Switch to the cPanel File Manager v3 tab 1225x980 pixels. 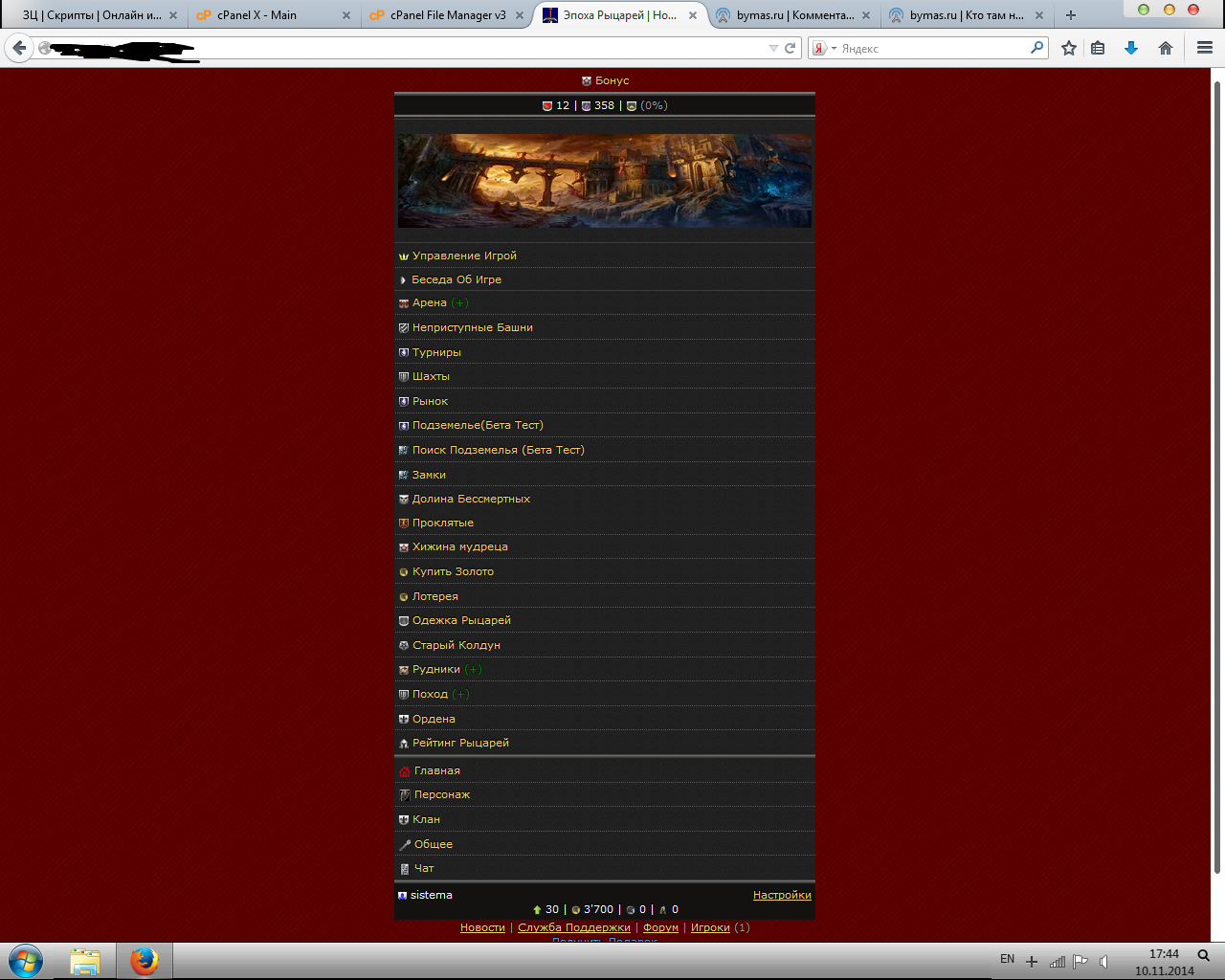coord(448,15)
